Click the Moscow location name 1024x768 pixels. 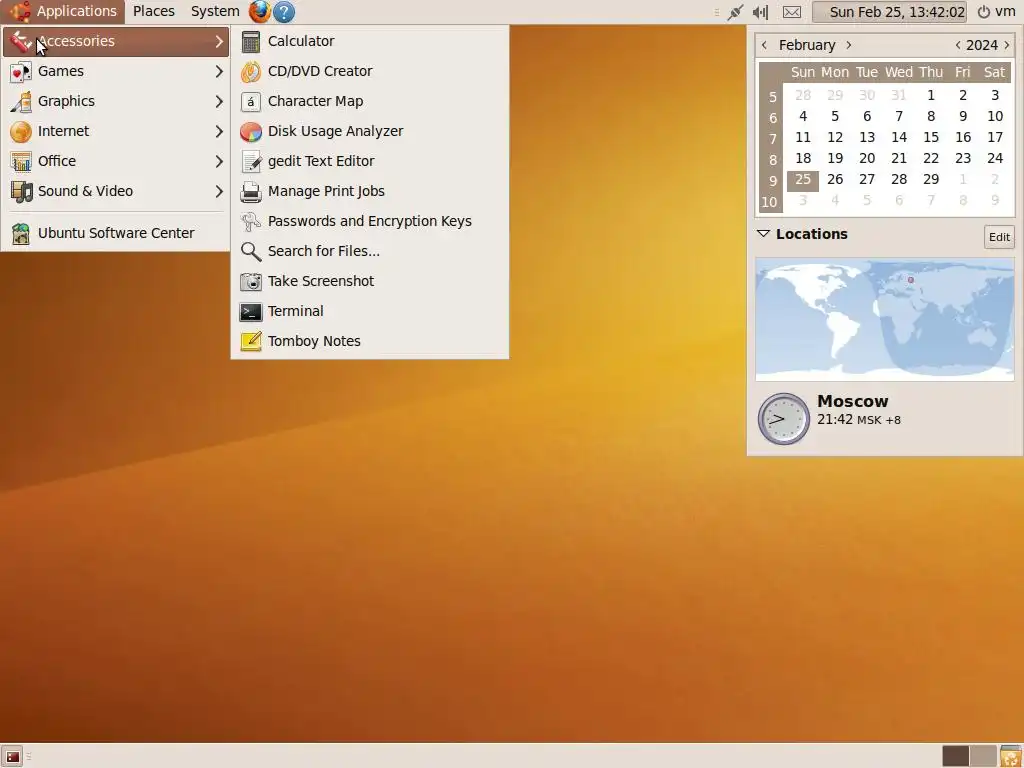(852, 401)
